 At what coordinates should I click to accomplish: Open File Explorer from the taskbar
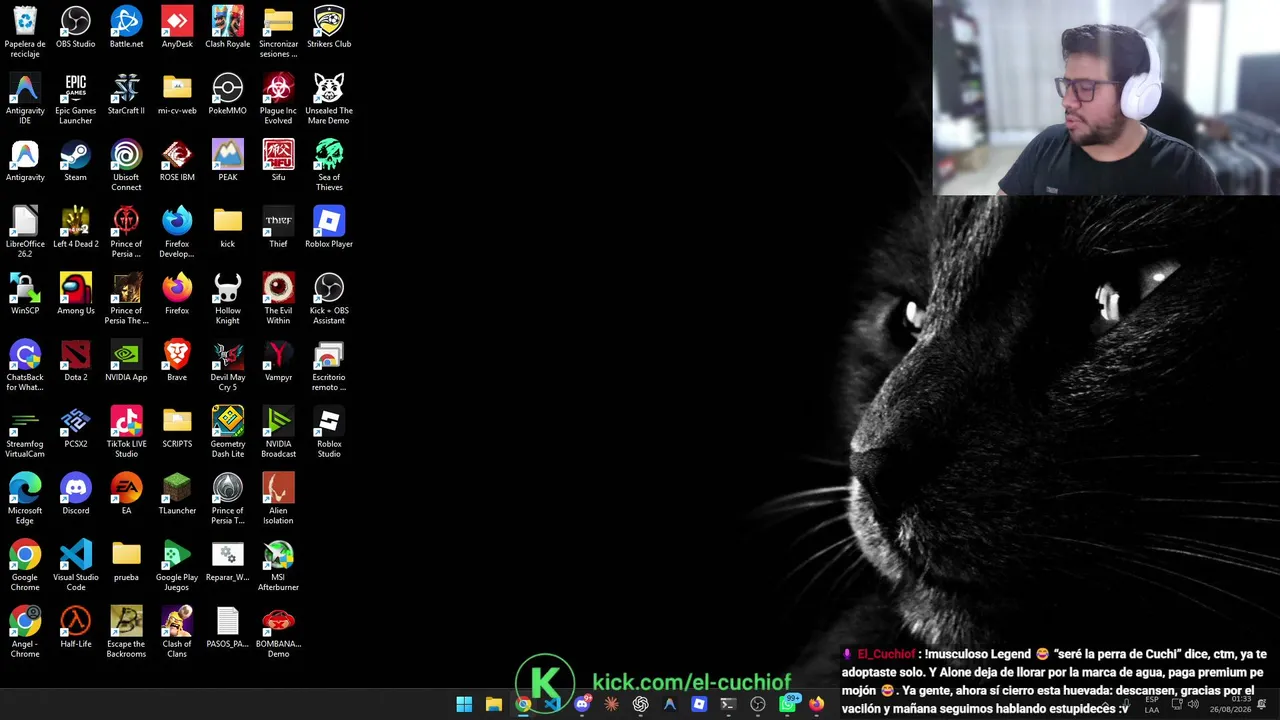click(x=493, y=704)
